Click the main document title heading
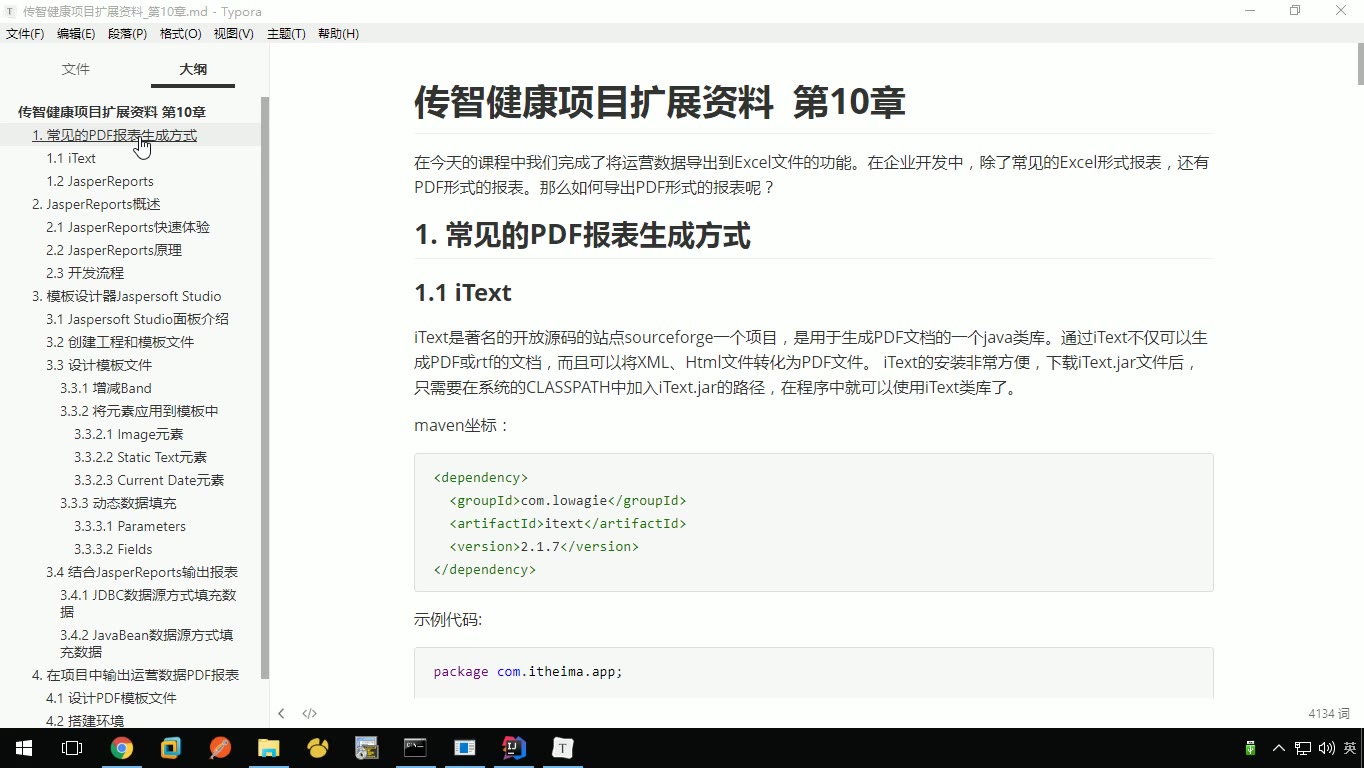 [660, 102]
